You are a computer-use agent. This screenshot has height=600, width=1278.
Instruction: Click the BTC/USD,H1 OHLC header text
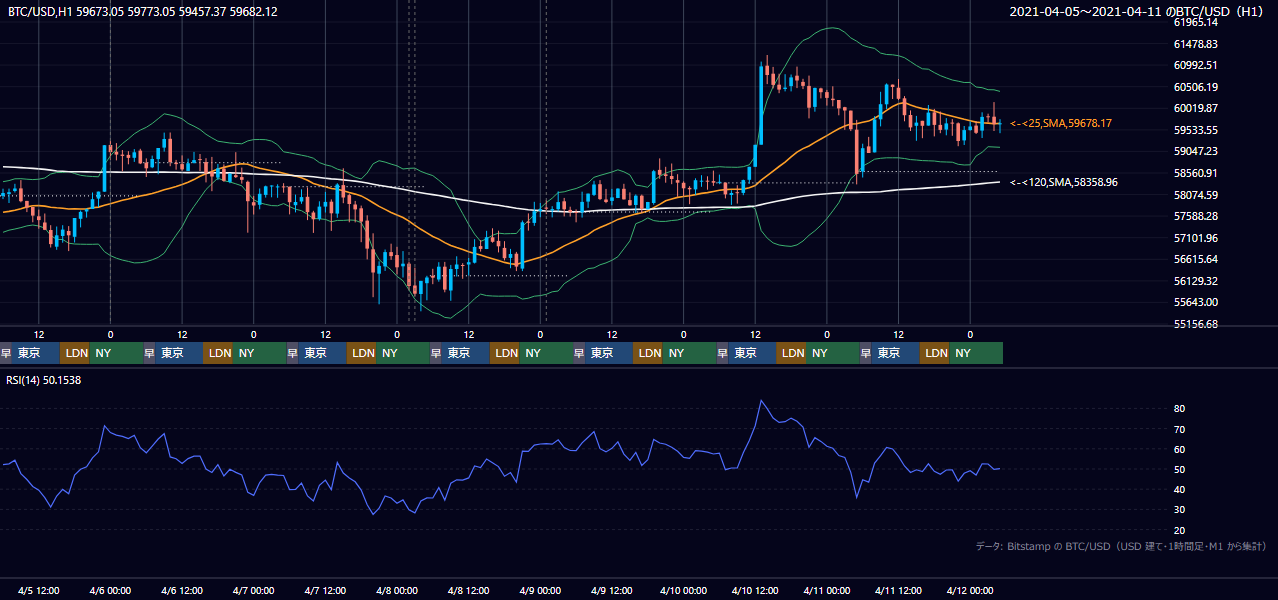tap(143, 11)
